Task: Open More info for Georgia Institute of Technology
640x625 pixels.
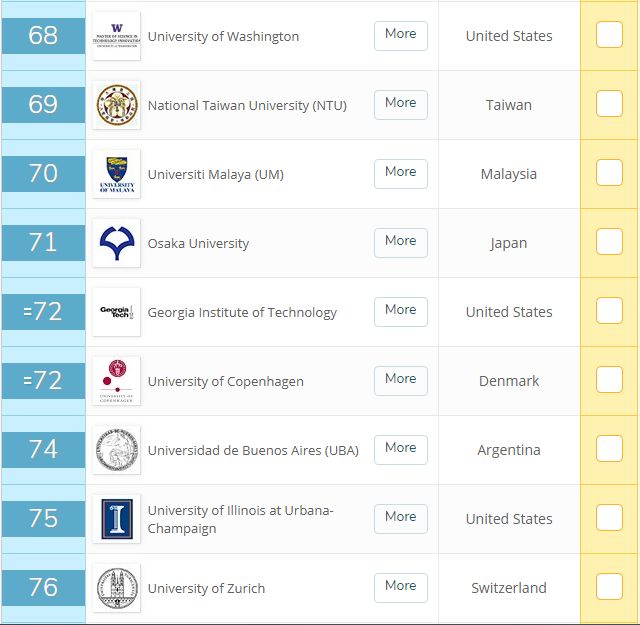Action: 400,311
